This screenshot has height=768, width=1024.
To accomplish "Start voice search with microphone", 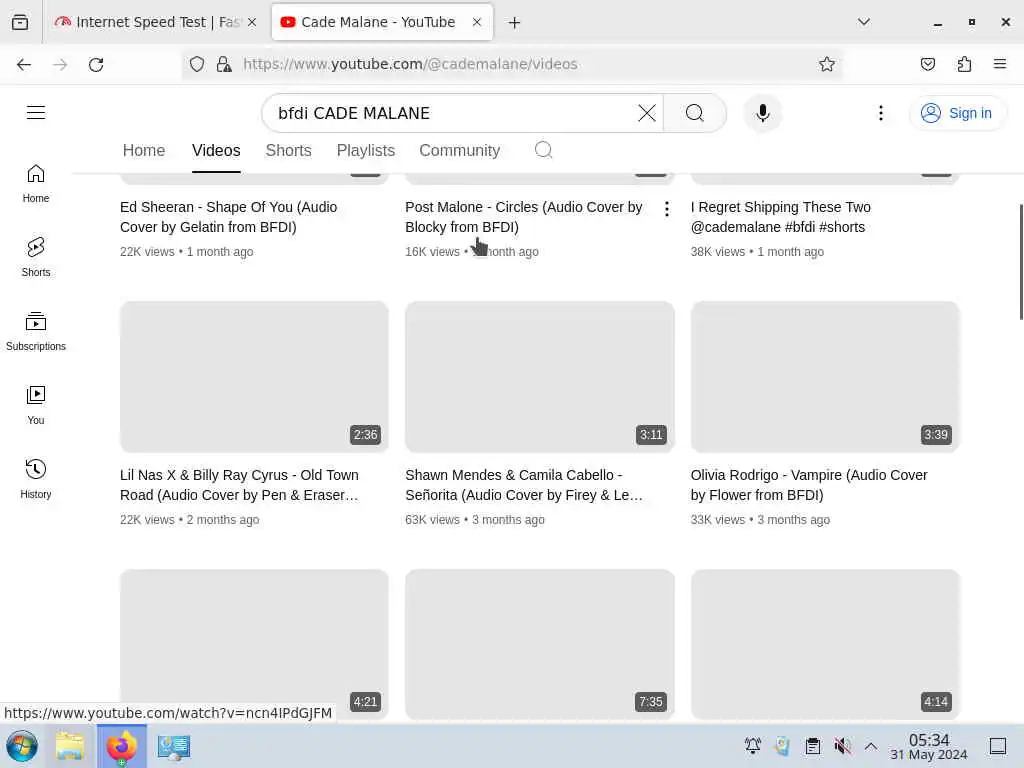I will point(762,113).
